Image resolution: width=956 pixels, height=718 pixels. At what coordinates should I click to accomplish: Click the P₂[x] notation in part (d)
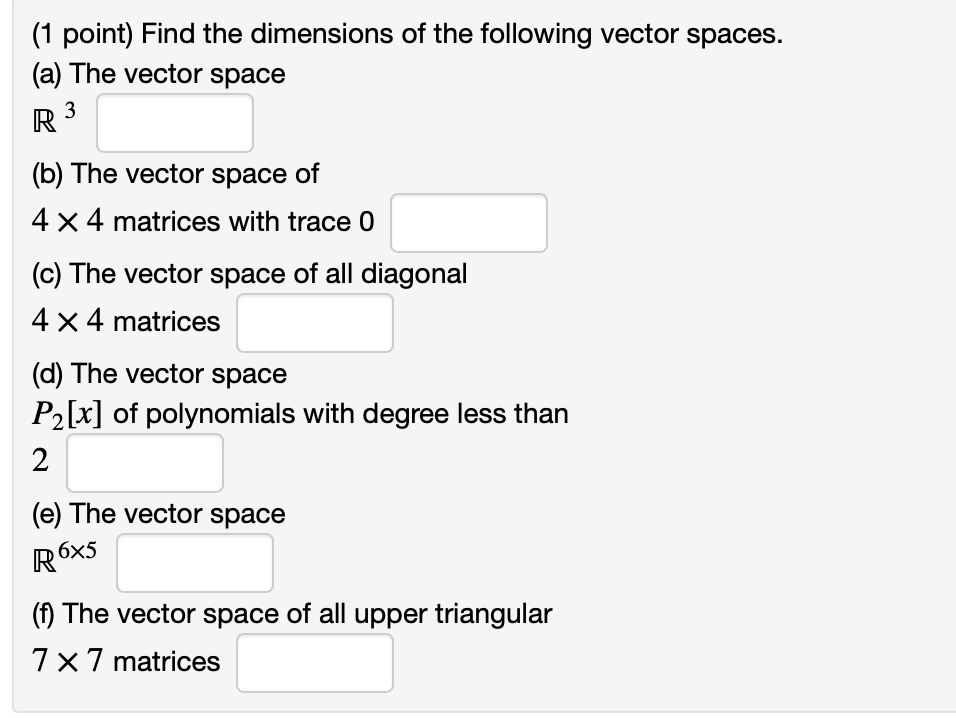coord(62,412)
